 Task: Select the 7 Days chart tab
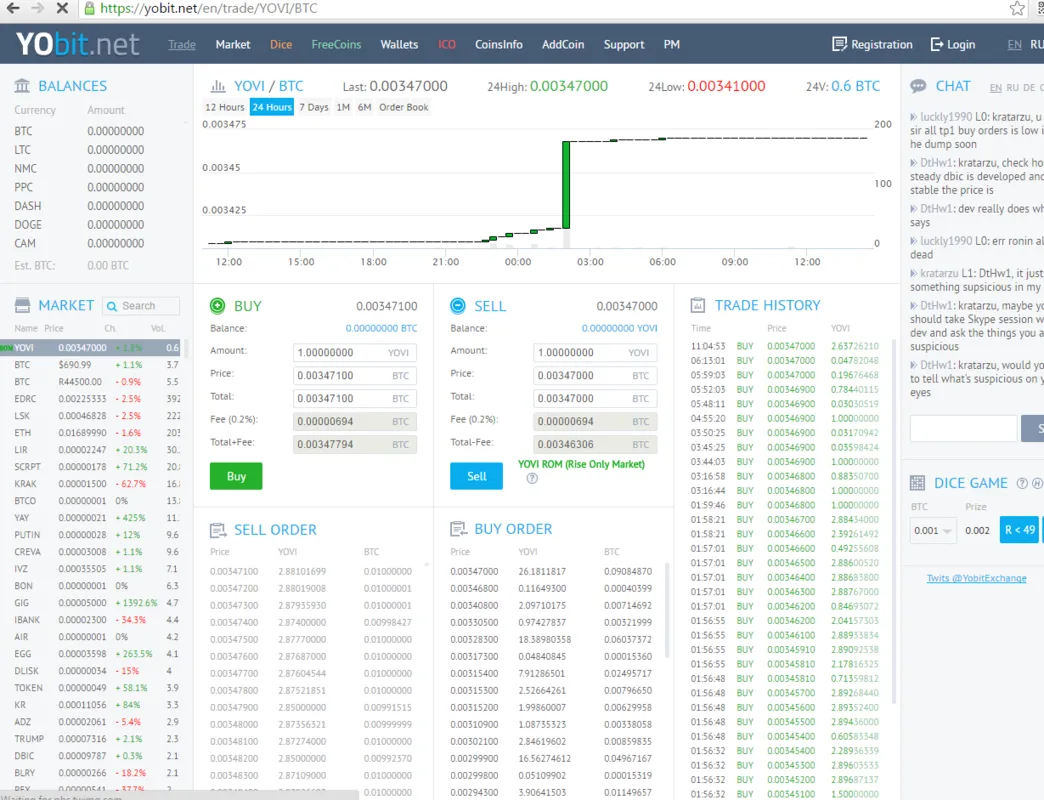(x=314, y=107)
